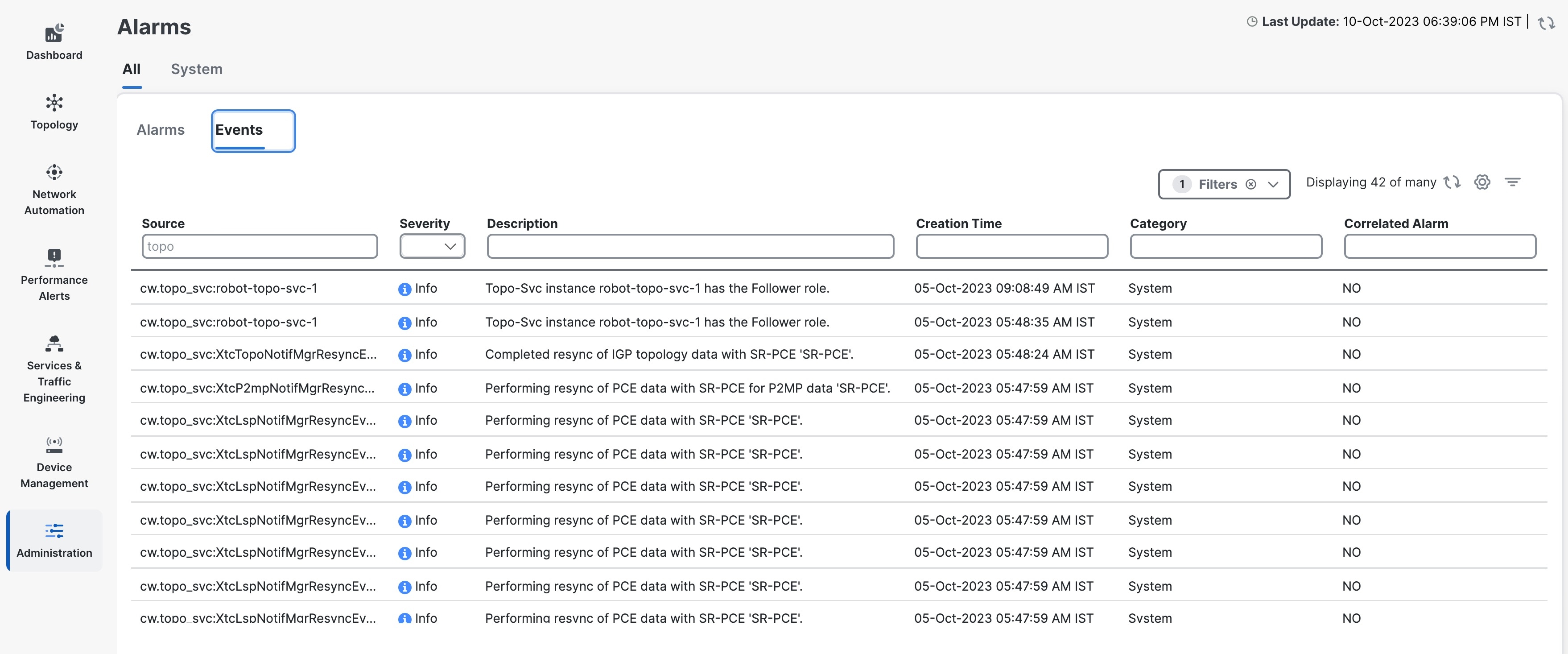Screen dimensions: 1568x654
Task: Open the Alarms sub-tab
Action: 161,130
